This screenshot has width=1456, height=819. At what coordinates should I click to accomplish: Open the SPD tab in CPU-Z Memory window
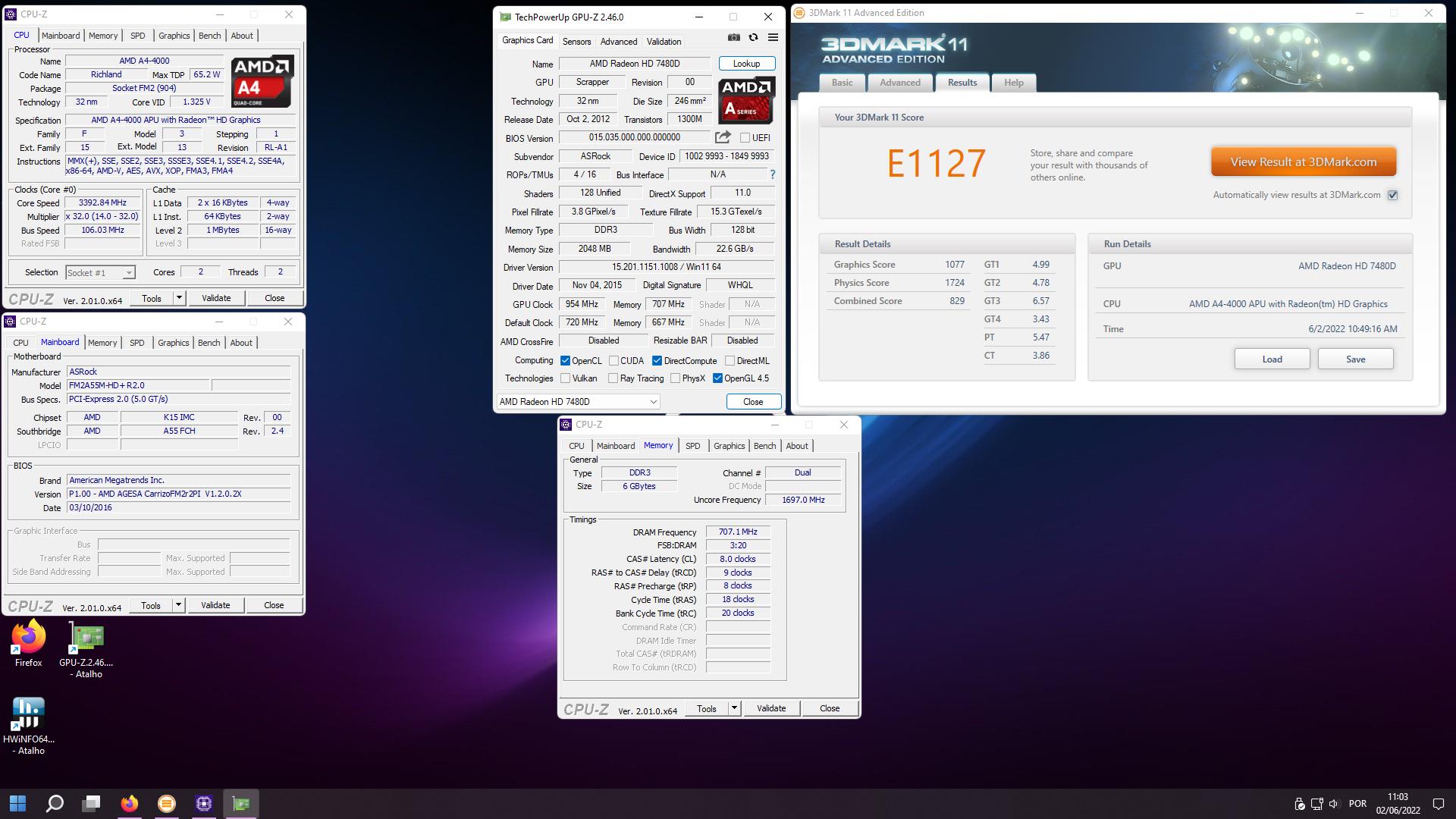pyautogui.click(x=693, y=446)
